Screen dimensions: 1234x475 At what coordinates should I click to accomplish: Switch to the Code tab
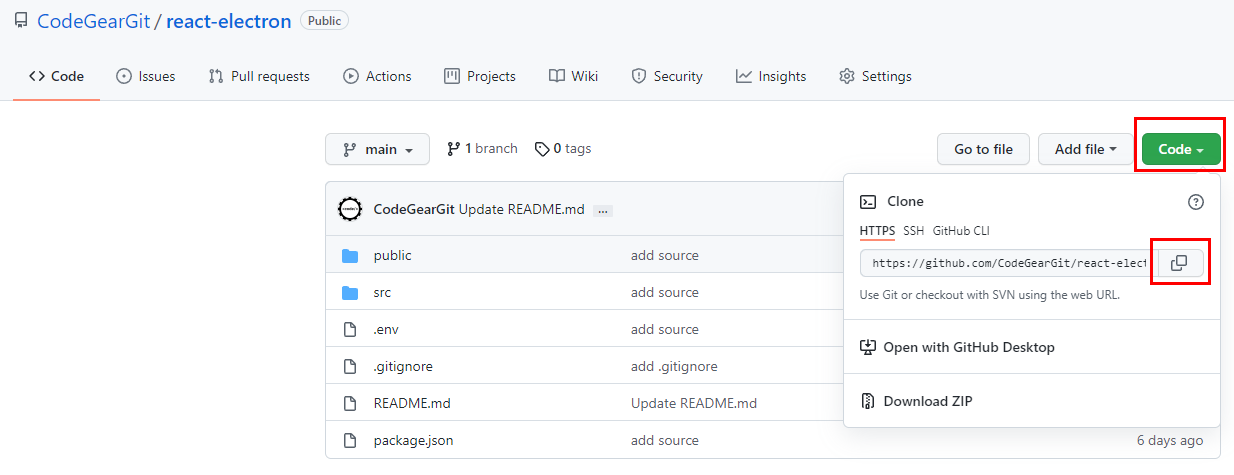[56, 76]
